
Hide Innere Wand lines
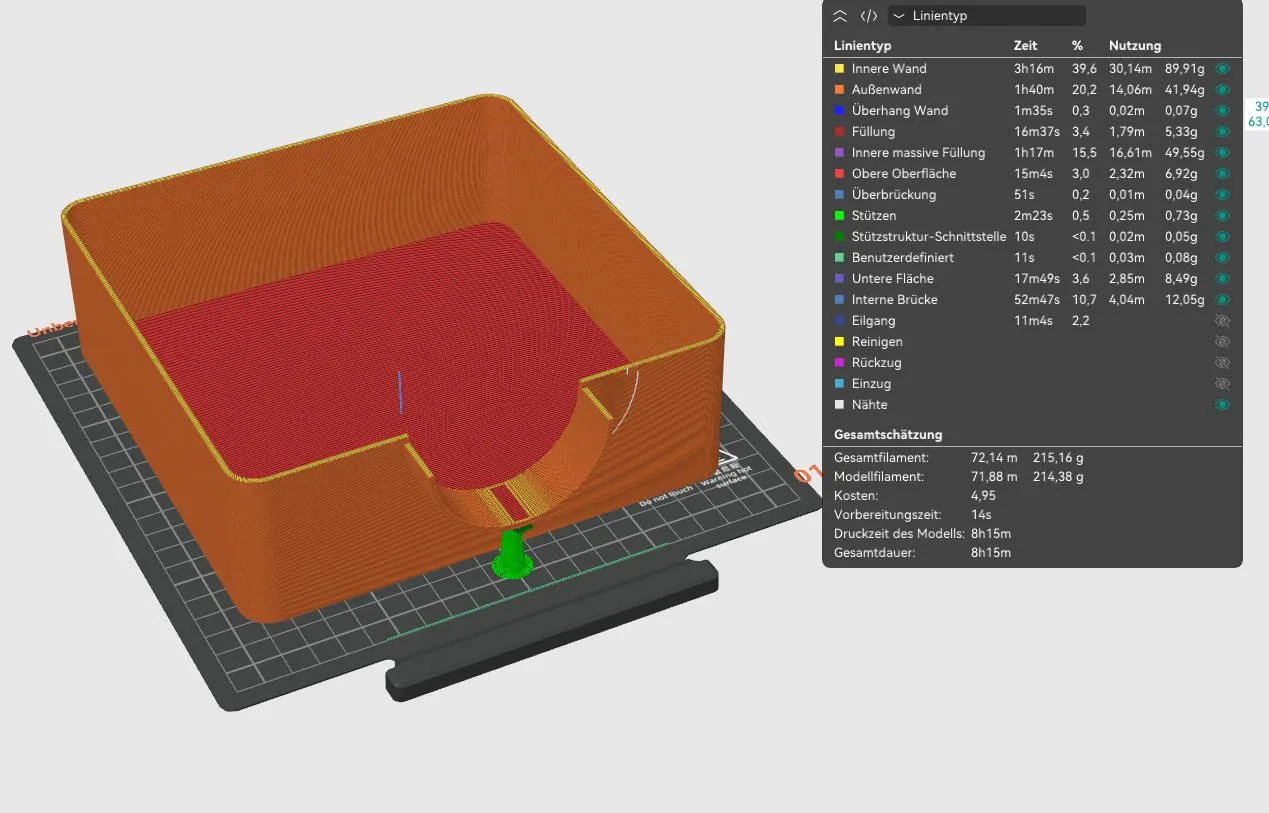(x=1222, y=69)
